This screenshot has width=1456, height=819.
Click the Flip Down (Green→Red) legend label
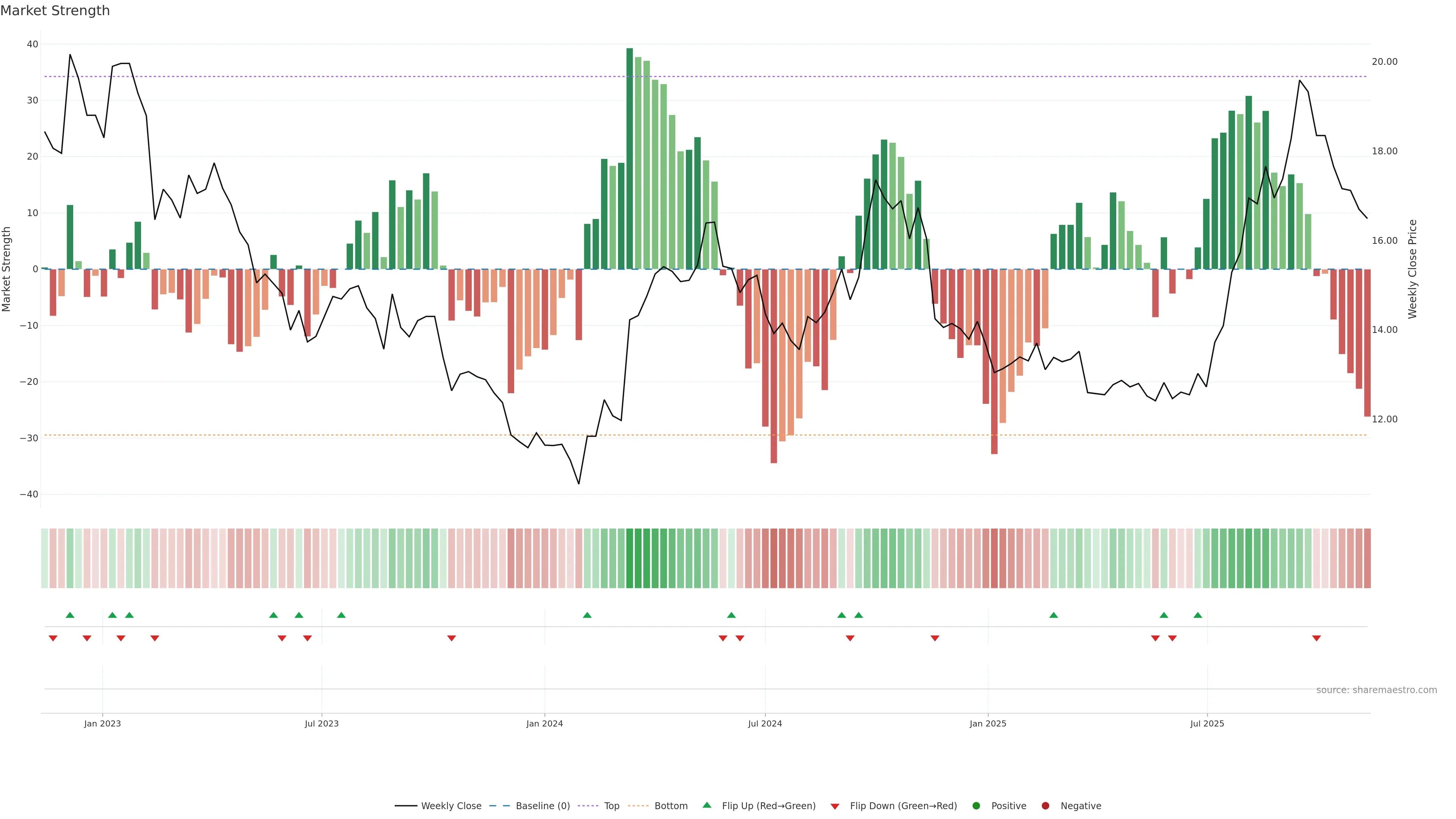[903, 805]
